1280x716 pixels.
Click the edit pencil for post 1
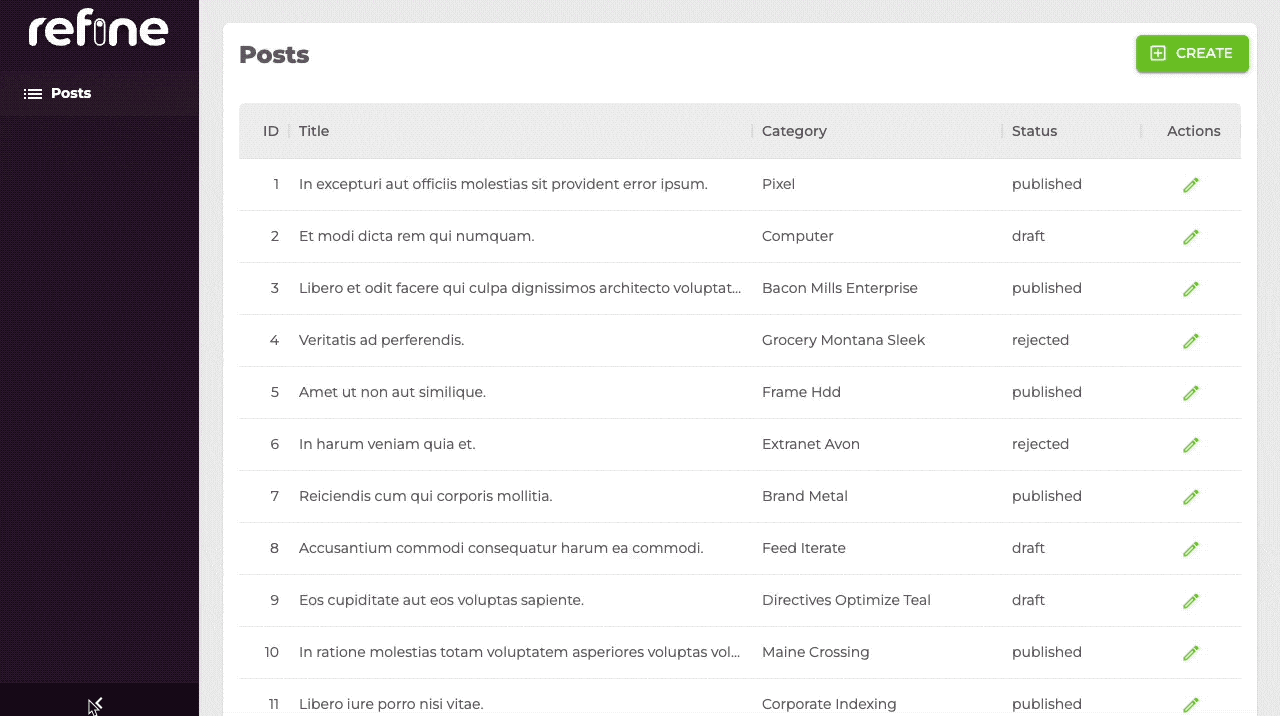(1190, 185)
